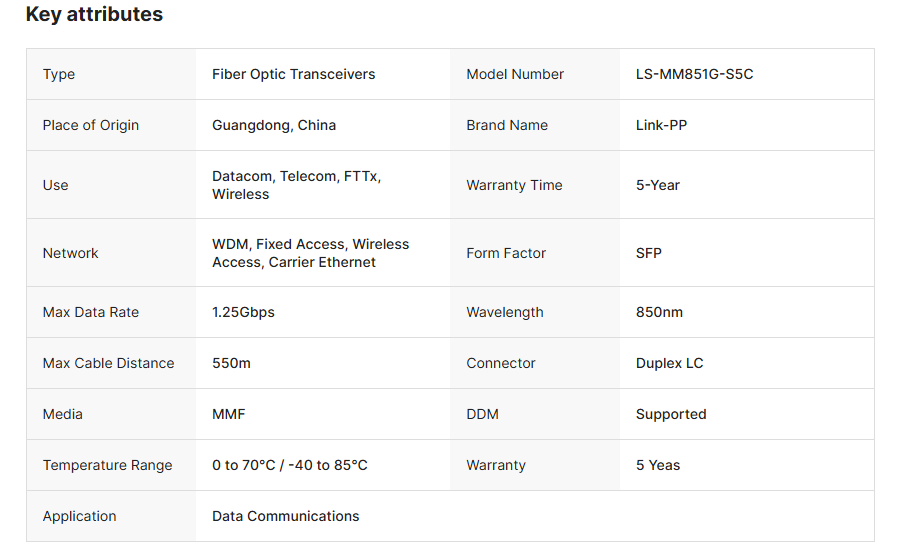Select the 5 Yeas warranty value
Screen dimensions: 903x550
click(658, 465)
